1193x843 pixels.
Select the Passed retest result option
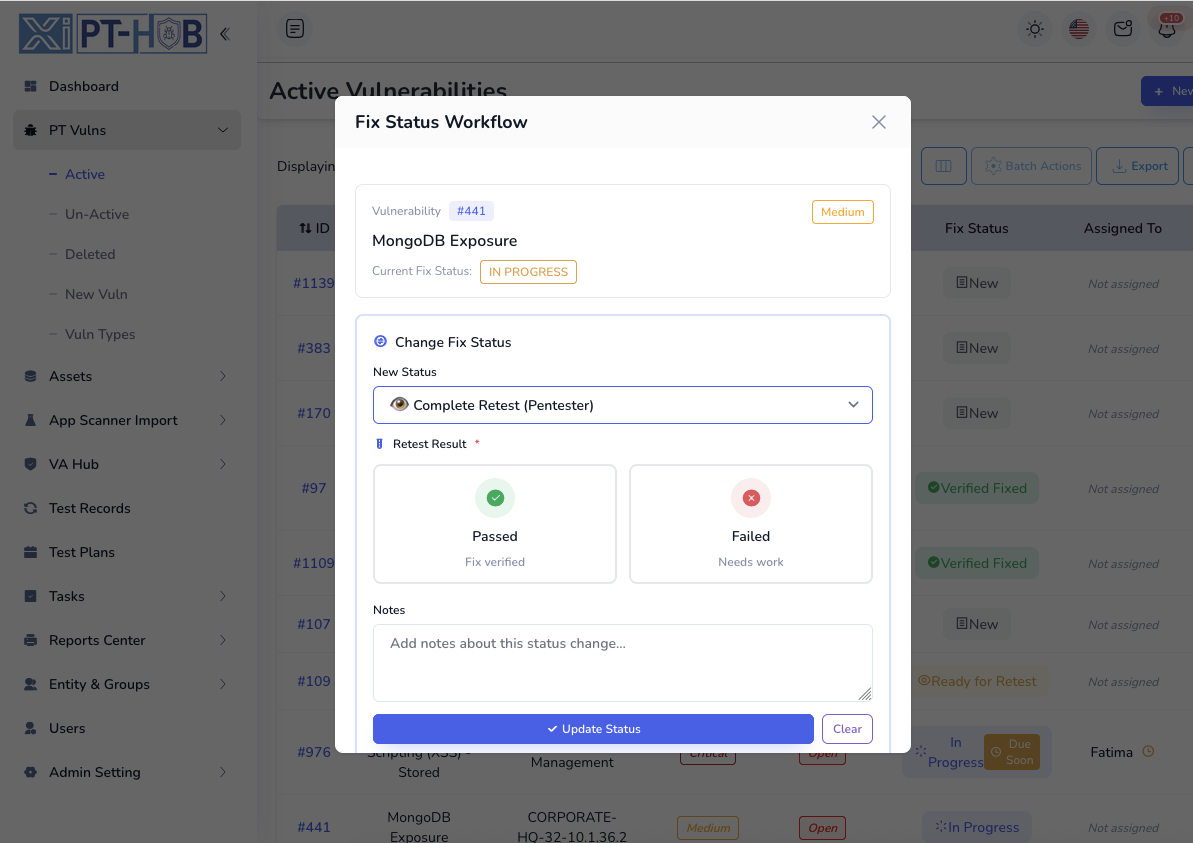(x=495, y=523)
